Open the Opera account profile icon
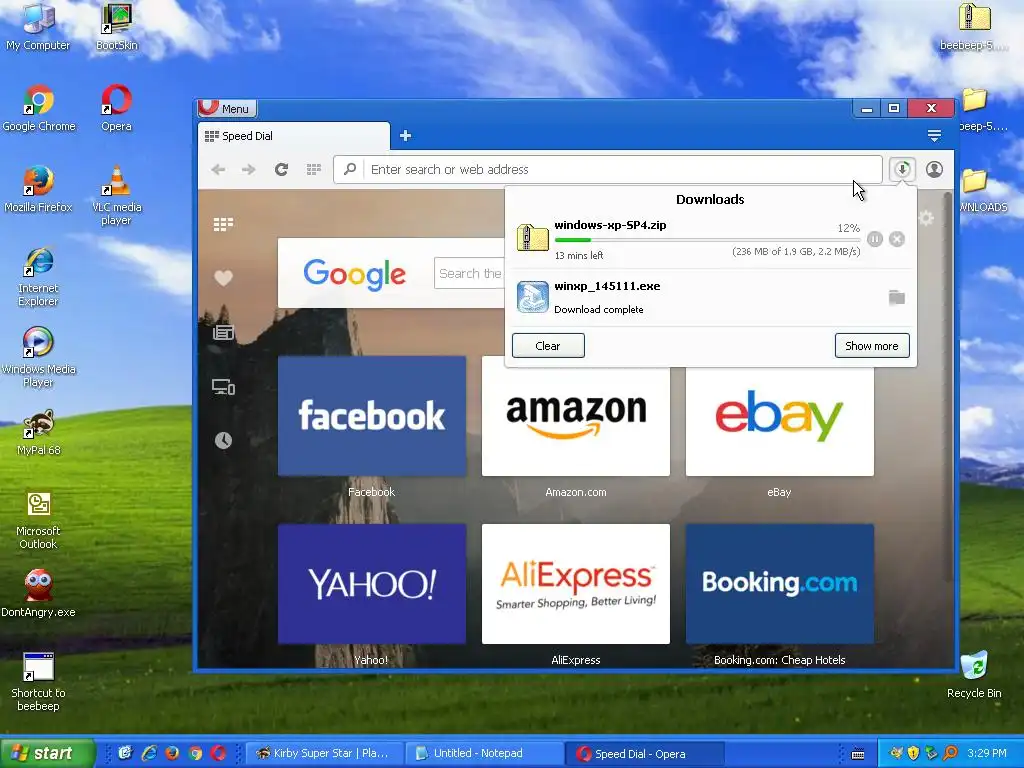The width and height of the screenshot is (1024, 768). click(935, 170)
